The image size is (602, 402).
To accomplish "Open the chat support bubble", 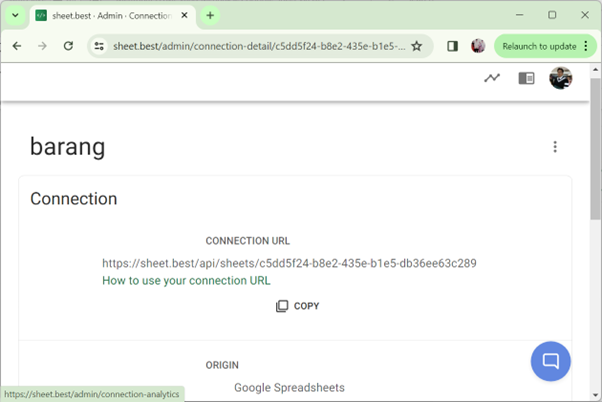I will point(550,360).
